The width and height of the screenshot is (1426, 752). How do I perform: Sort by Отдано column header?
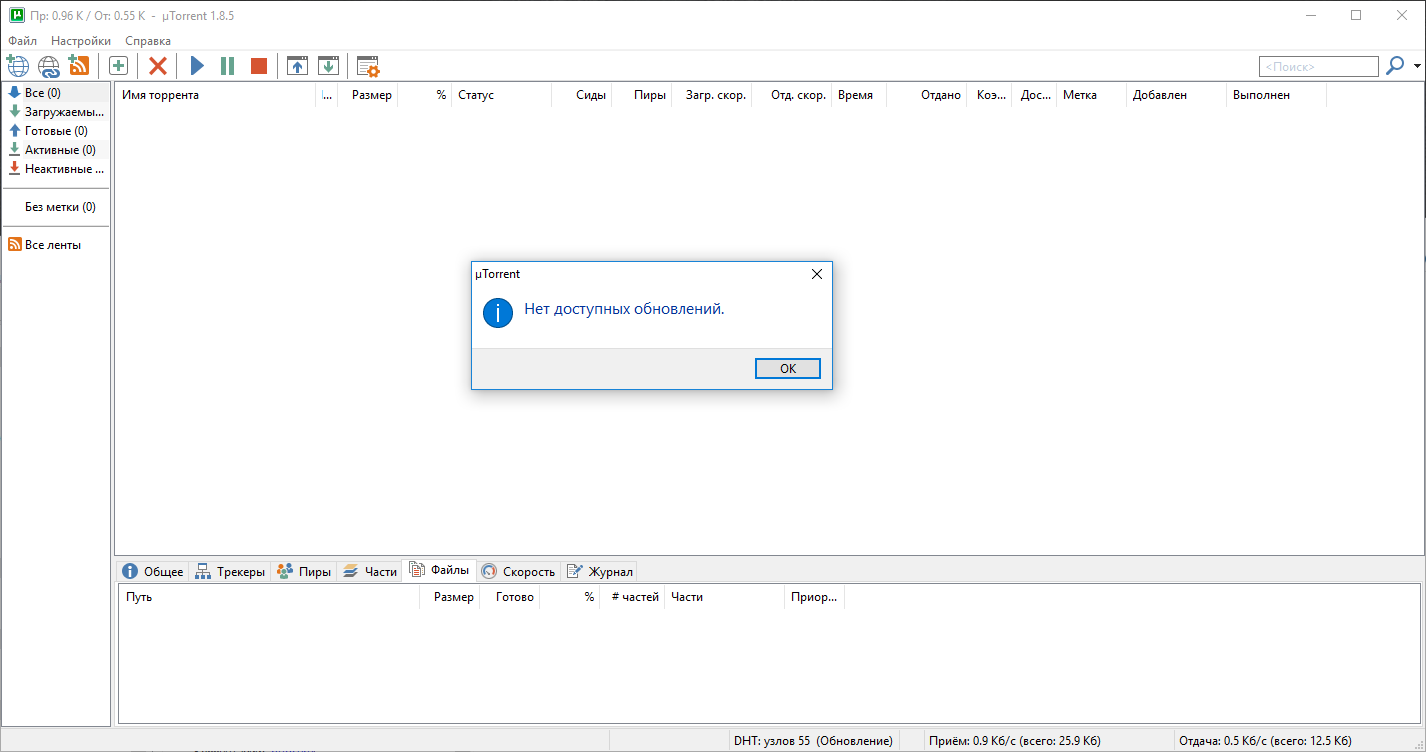click(926, 95)
